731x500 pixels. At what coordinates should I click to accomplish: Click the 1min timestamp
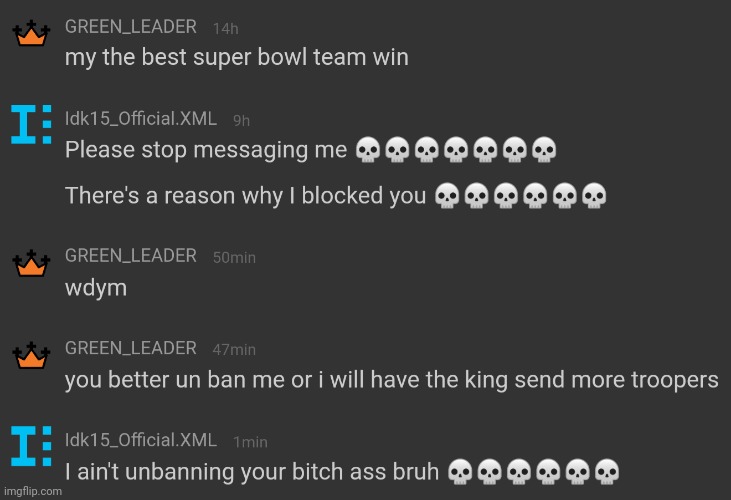[x=250, y=442]
